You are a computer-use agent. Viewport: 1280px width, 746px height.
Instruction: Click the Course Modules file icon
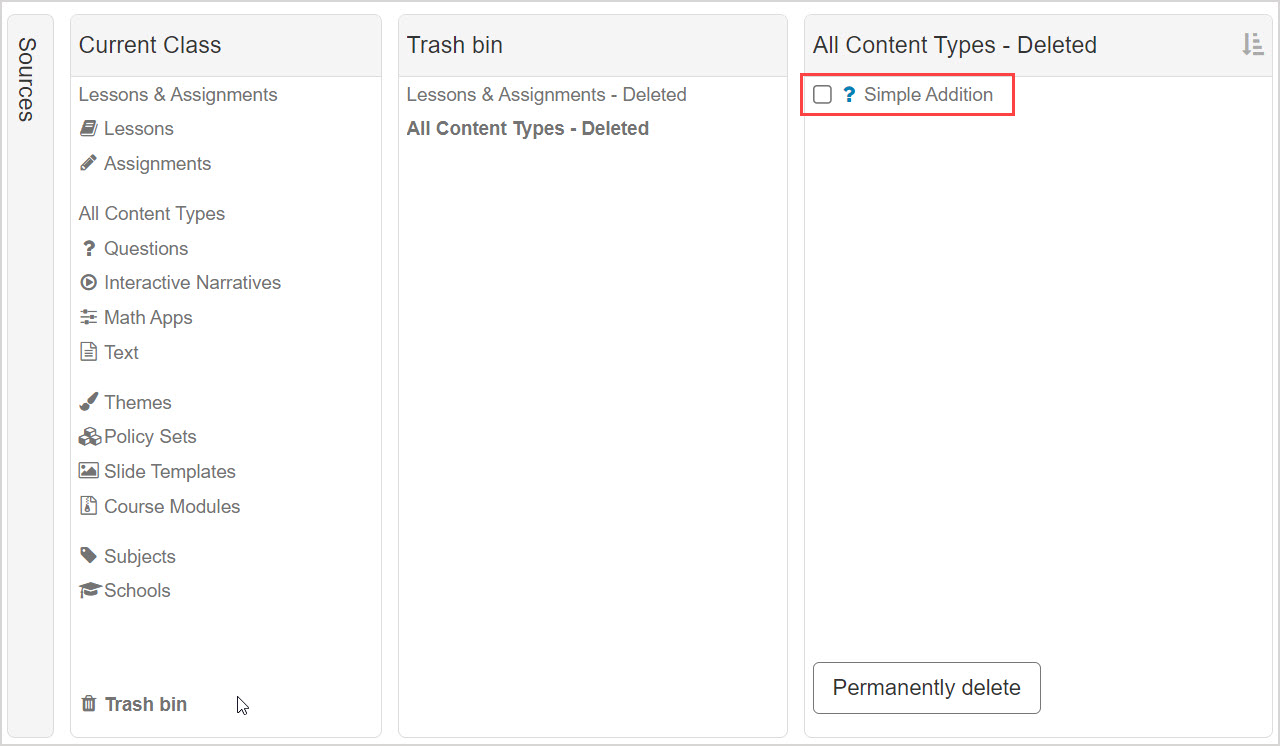click(x=88, y=506)
